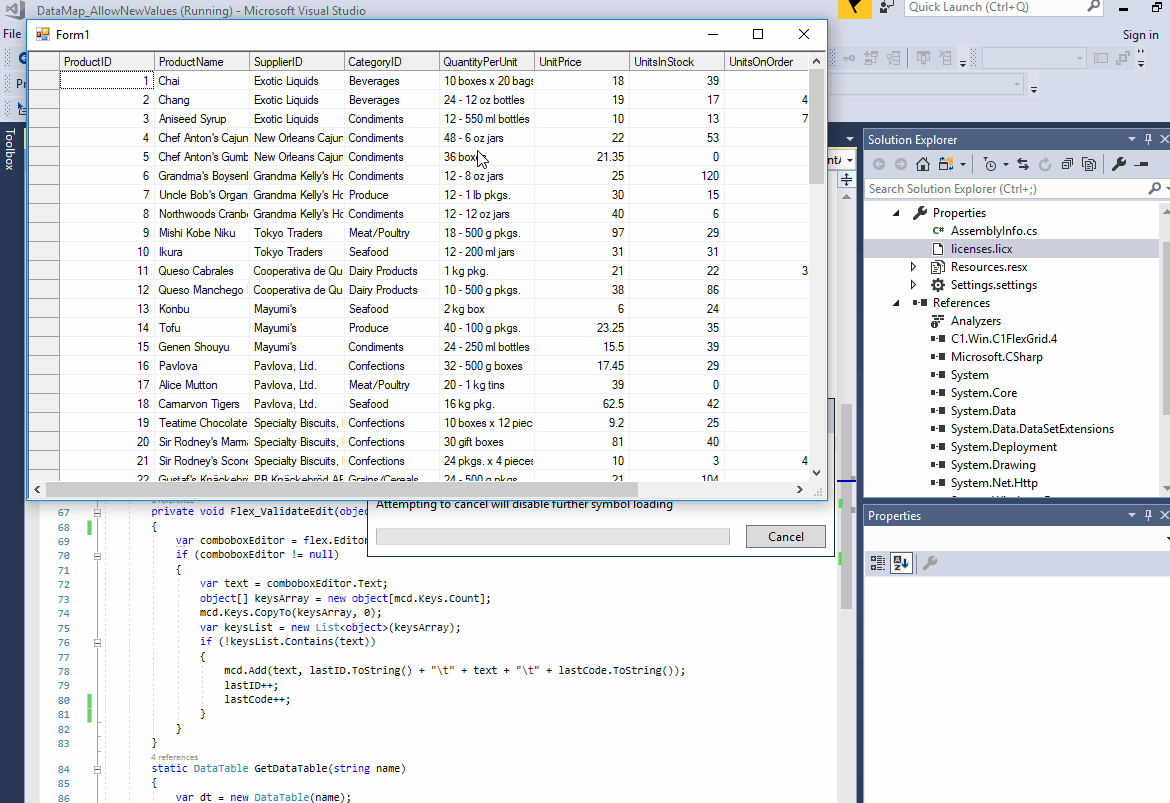Image resolution: width=1170 pixels, height=803 pixels.
Task: Sort grid by ProductName column header
Action: click(202, 61)
